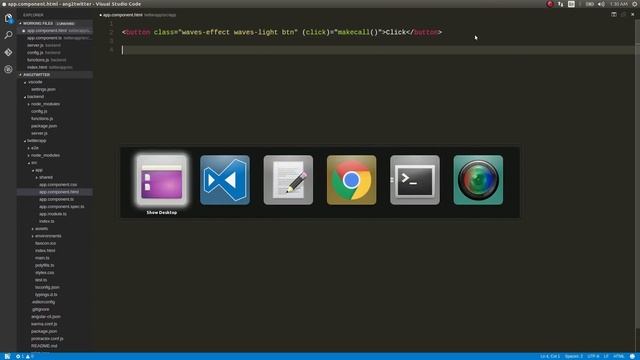640x360 pixels.
Task: Change the UTF-8 encoding in status bar
Action: 593,356
